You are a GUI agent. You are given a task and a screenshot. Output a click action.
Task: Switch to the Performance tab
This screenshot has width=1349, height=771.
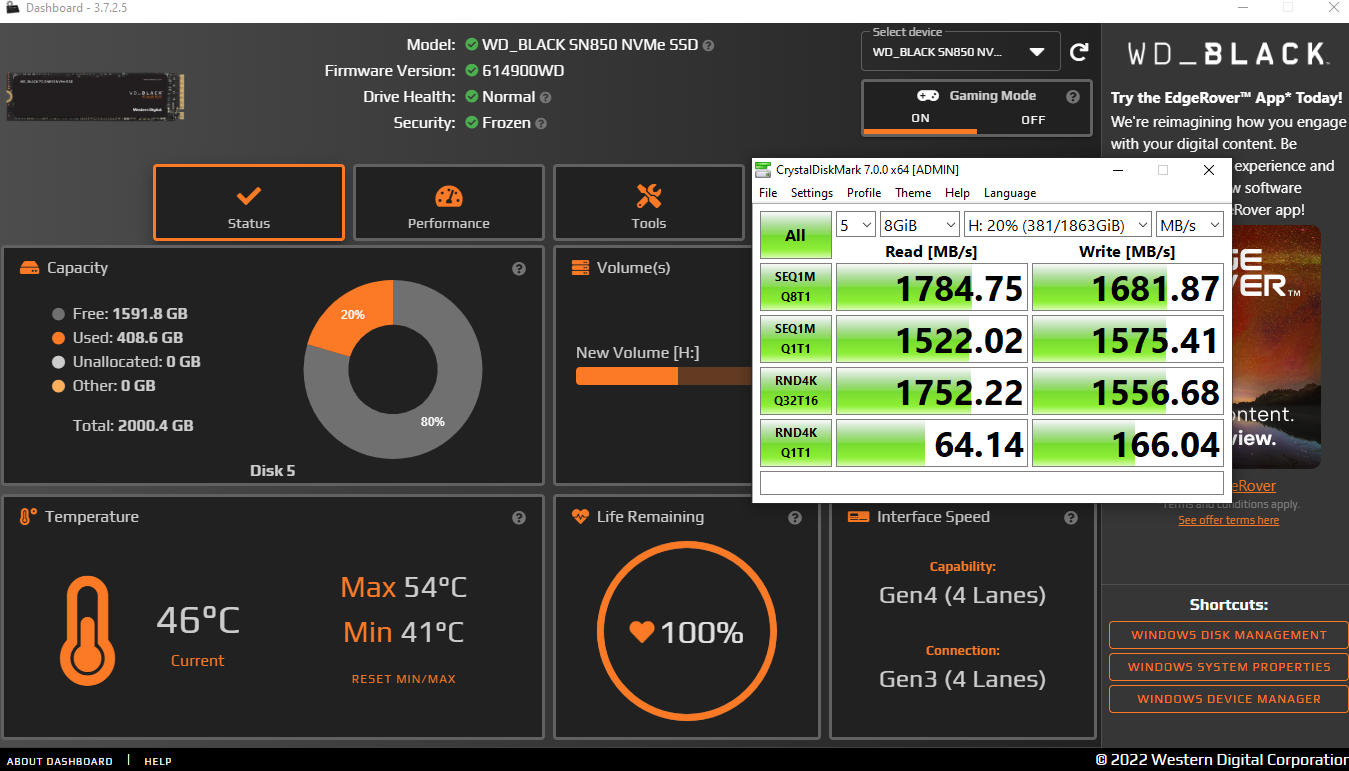448,203
